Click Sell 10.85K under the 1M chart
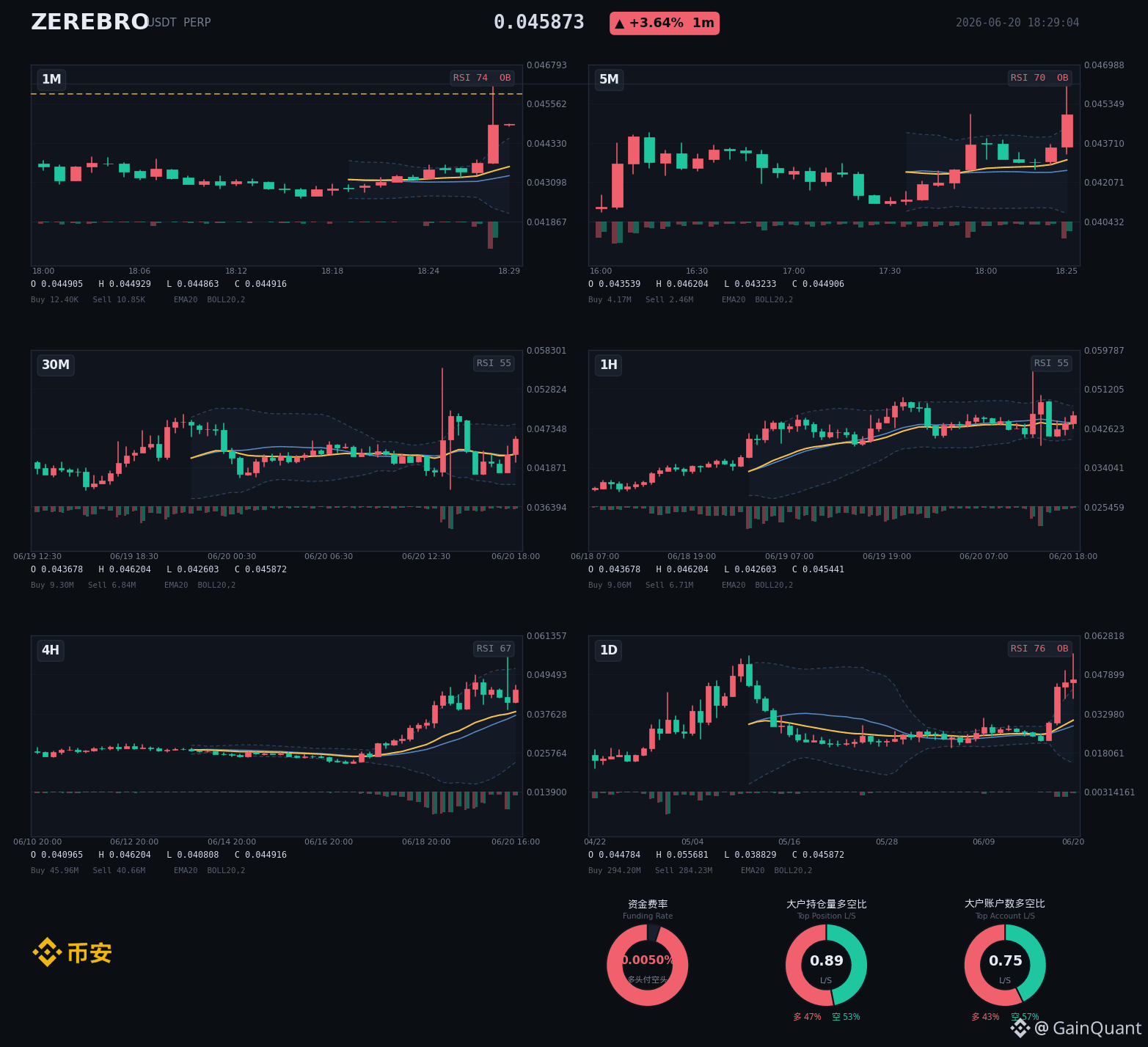The width and height of the screenshot is (1148, 1047). coord(119,299)
